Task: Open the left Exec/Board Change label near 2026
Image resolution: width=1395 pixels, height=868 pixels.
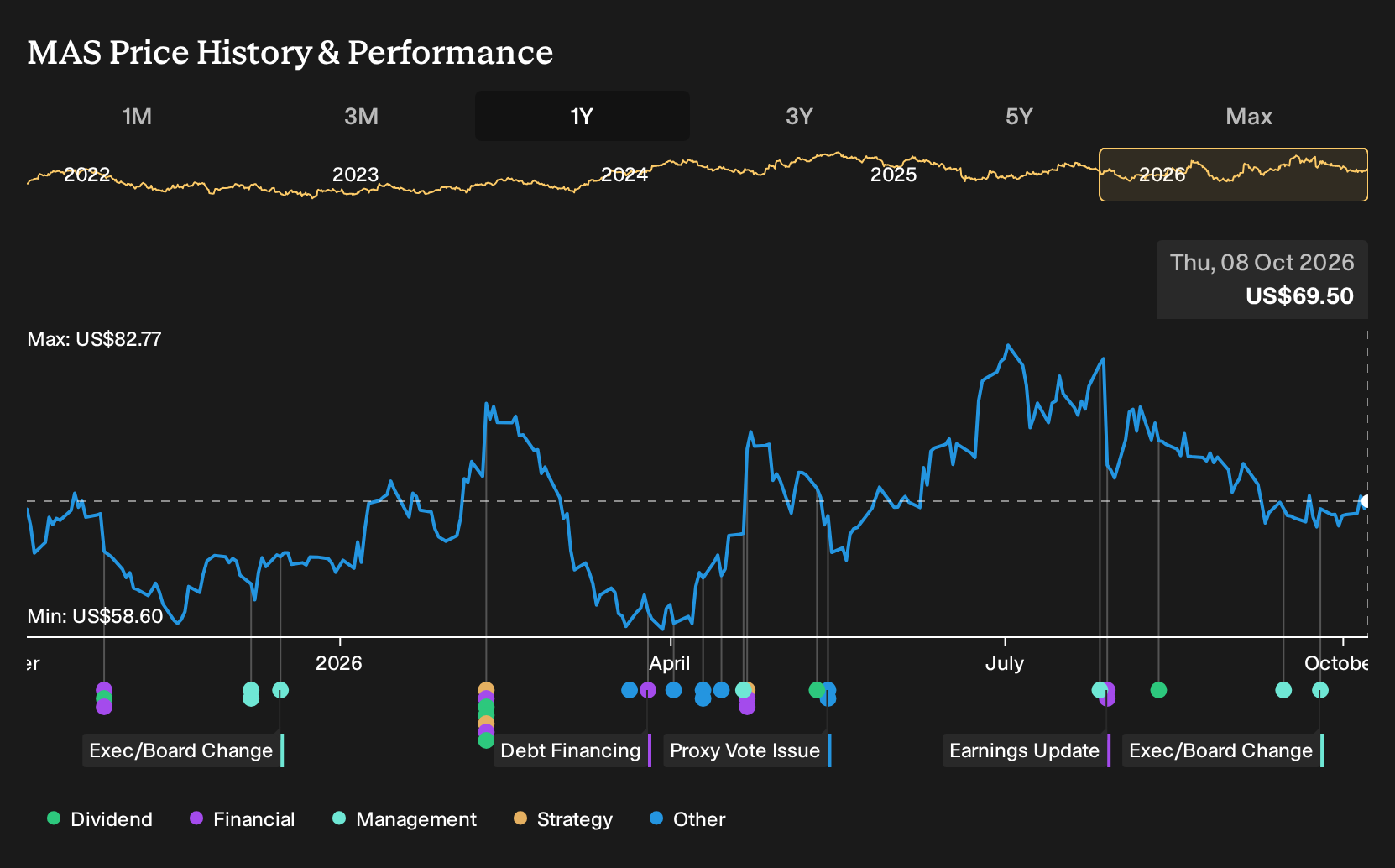Action: pos(183,750)
